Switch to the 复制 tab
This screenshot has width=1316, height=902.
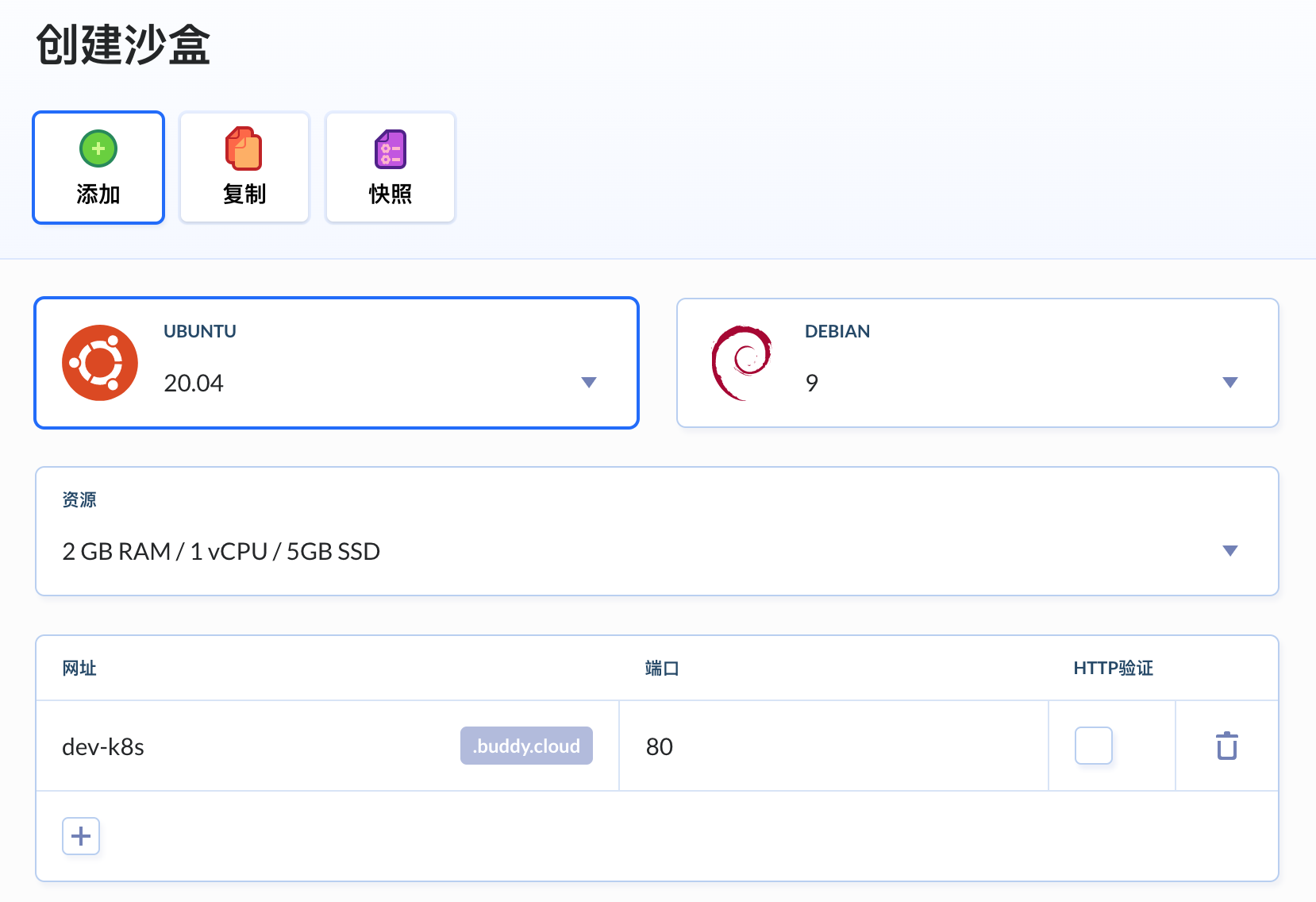244,194
